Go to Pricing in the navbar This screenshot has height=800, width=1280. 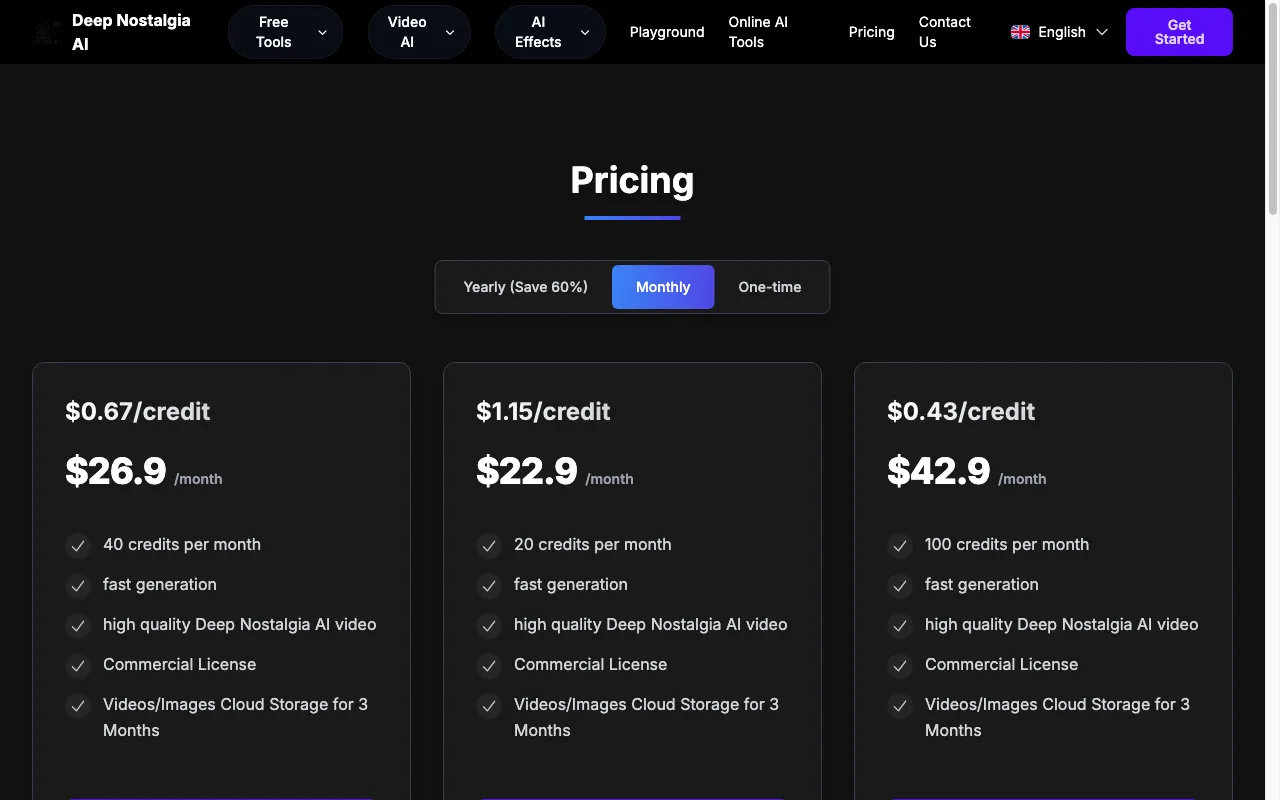coord(872,32)
